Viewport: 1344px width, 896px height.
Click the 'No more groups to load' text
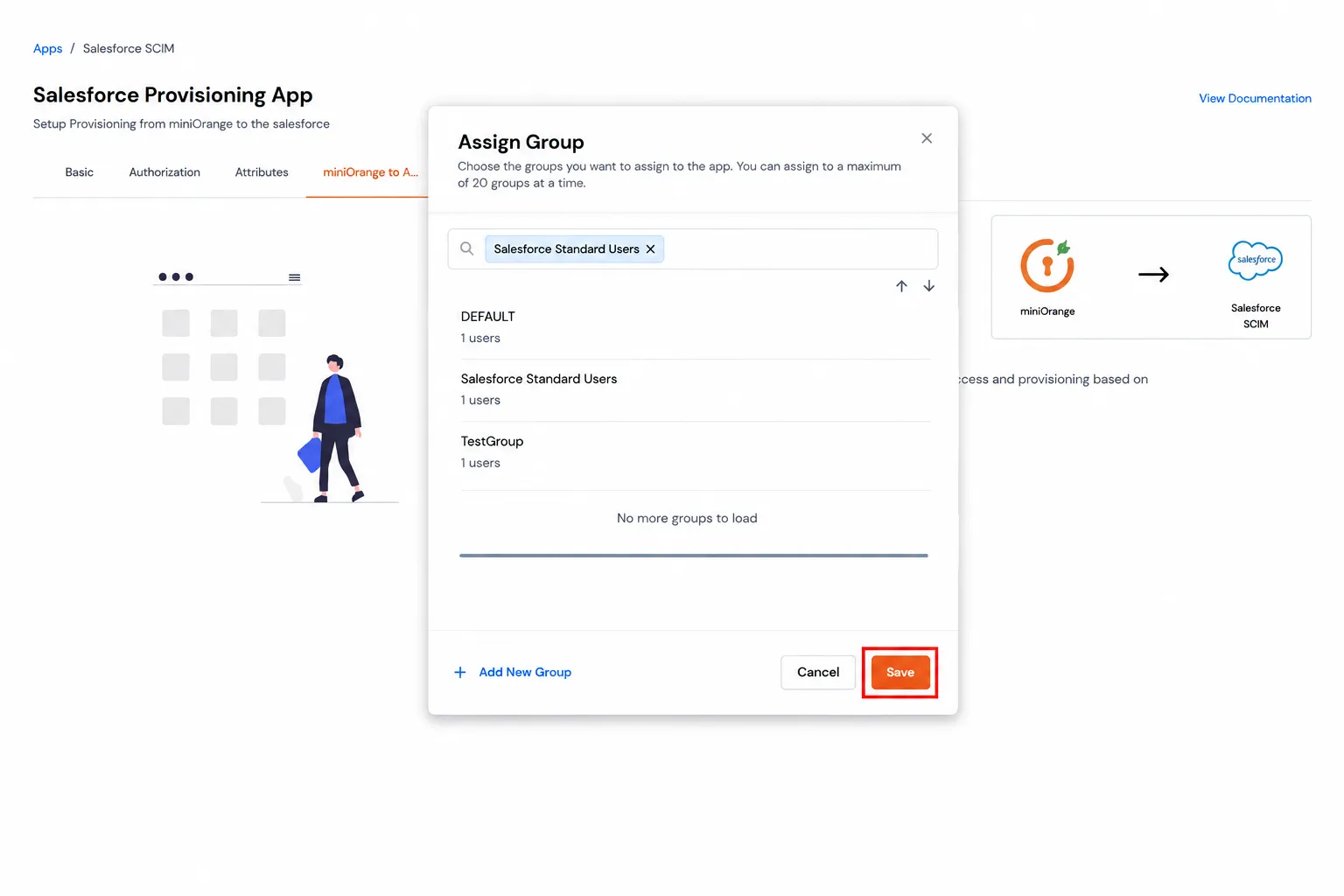(687, 518)
